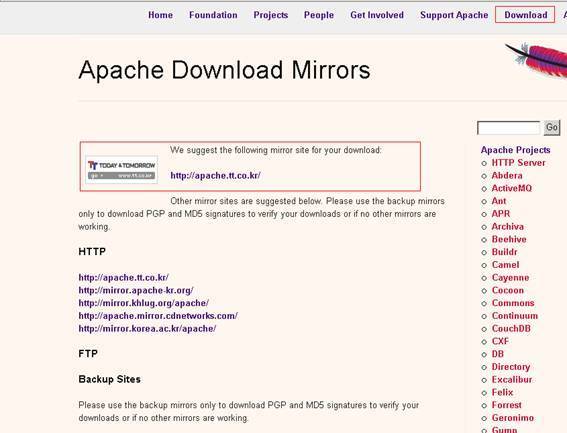
Task: Open the mirror.khlug.org/apache link
Action: click(x=144, y=303)
